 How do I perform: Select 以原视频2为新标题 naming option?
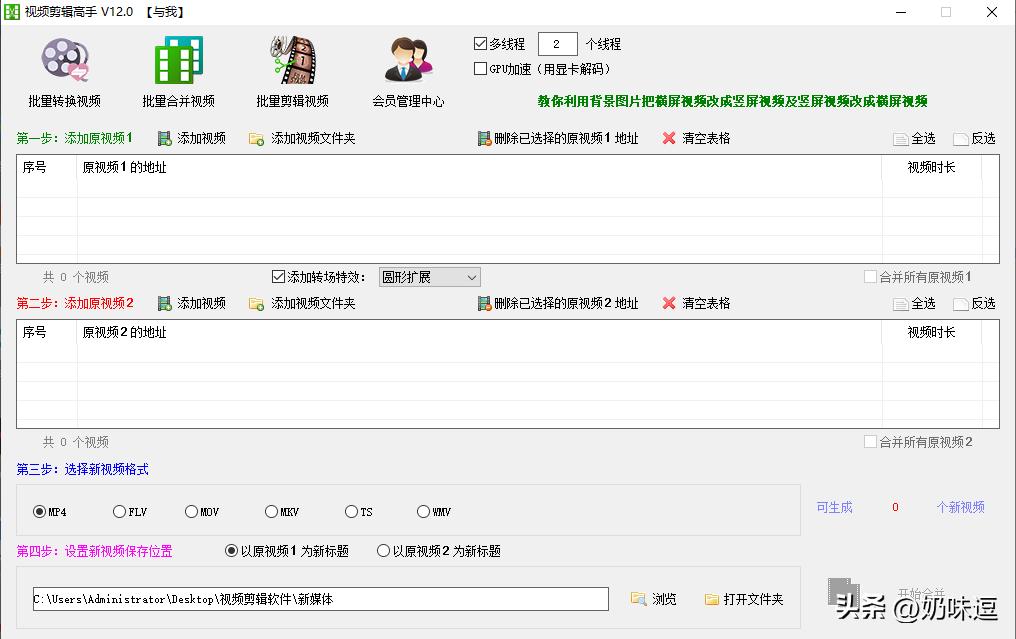coord(385,550)
